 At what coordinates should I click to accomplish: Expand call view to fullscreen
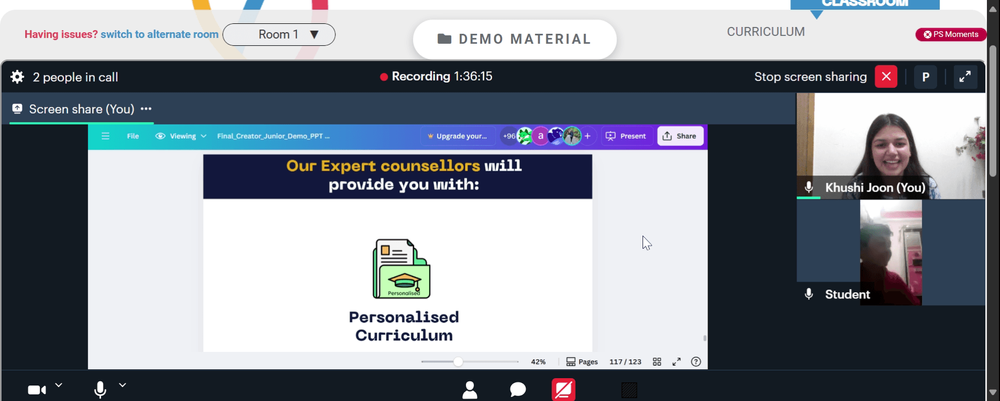click(965, 77)
